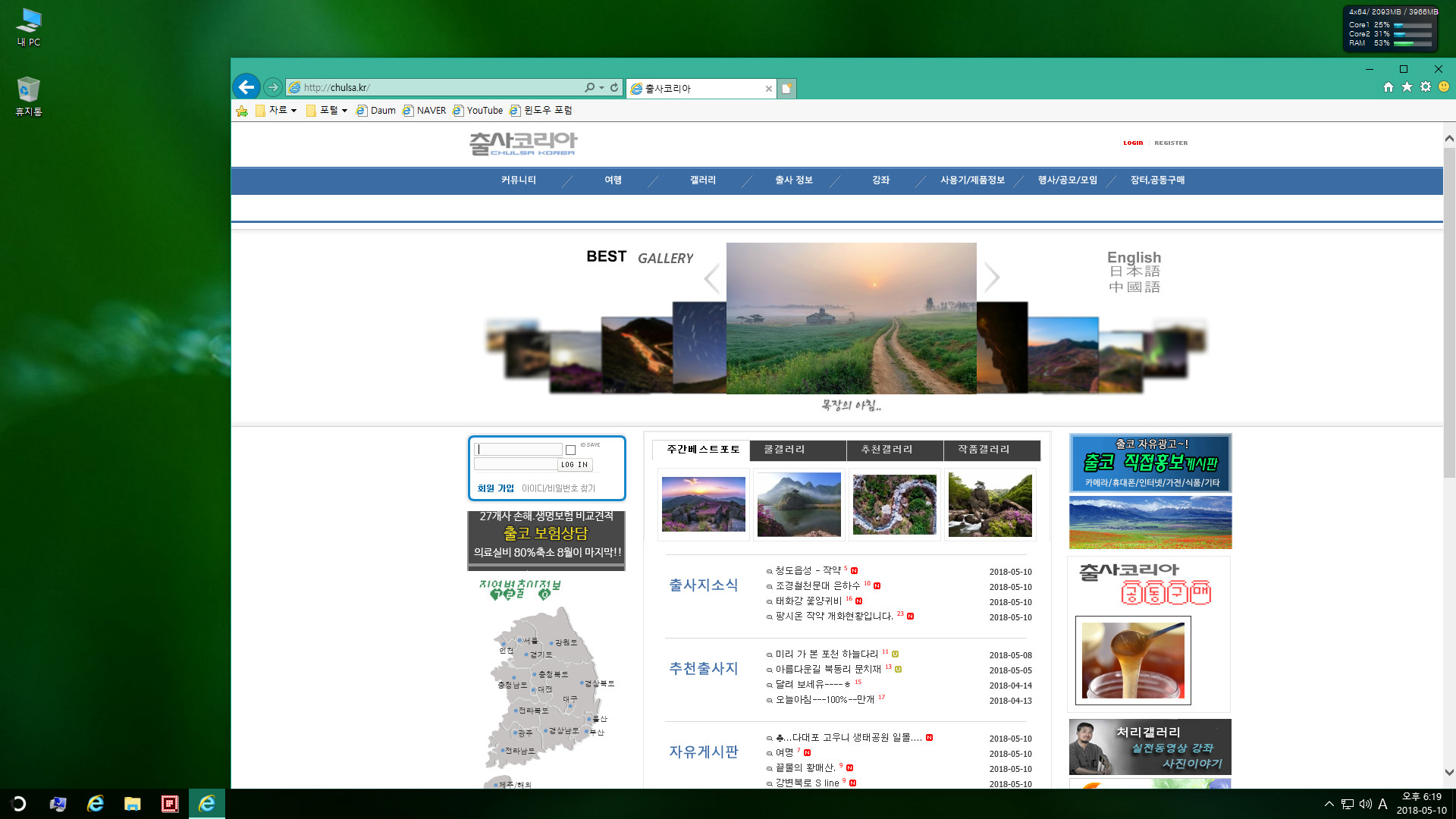The height and width of the screenshot is (819, 1456).
Task: Click the address bar search magnifier icon
Action: (589, 88)
